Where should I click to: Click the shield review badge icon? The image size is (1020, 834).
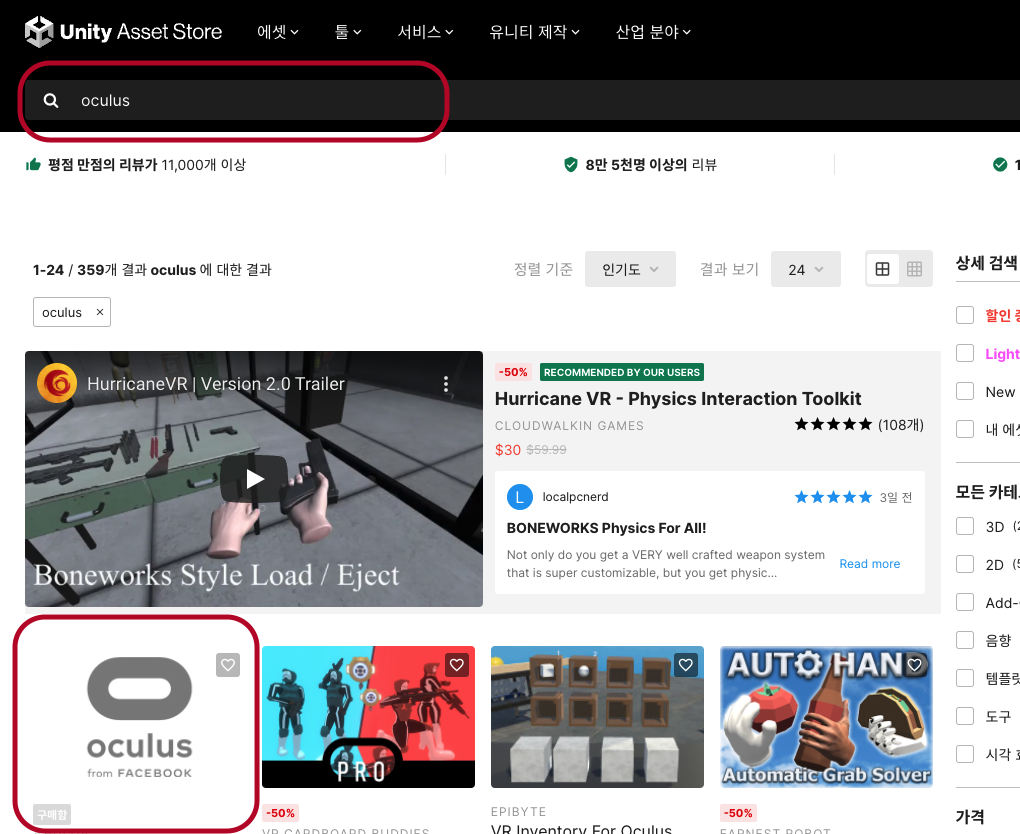570,165
